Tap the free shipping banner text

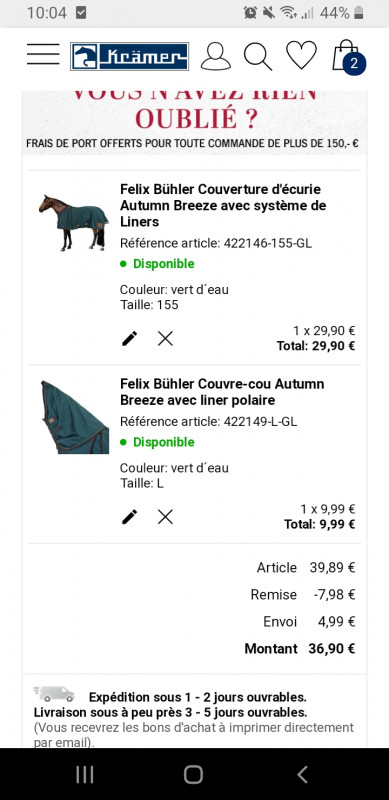192,143
